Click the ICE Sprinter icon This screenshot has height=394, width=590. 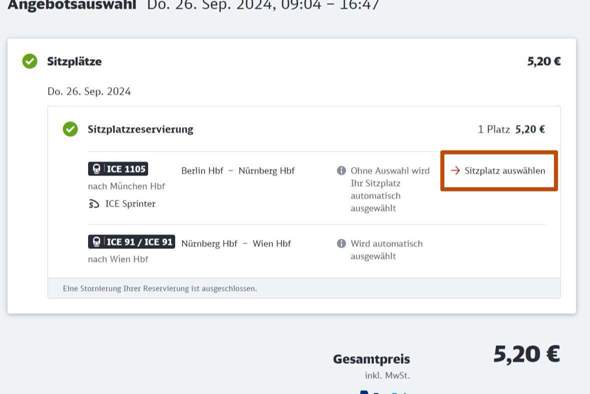(x=94, y=204)
